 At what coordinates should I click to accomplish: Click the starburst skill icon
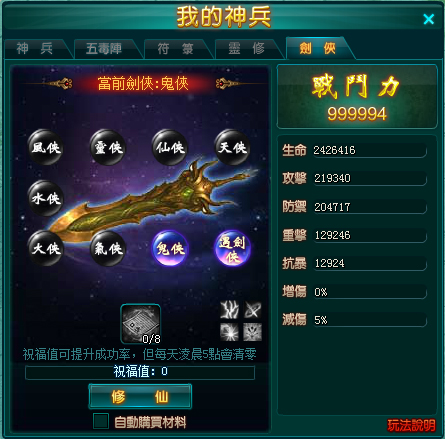coord(229,332)
